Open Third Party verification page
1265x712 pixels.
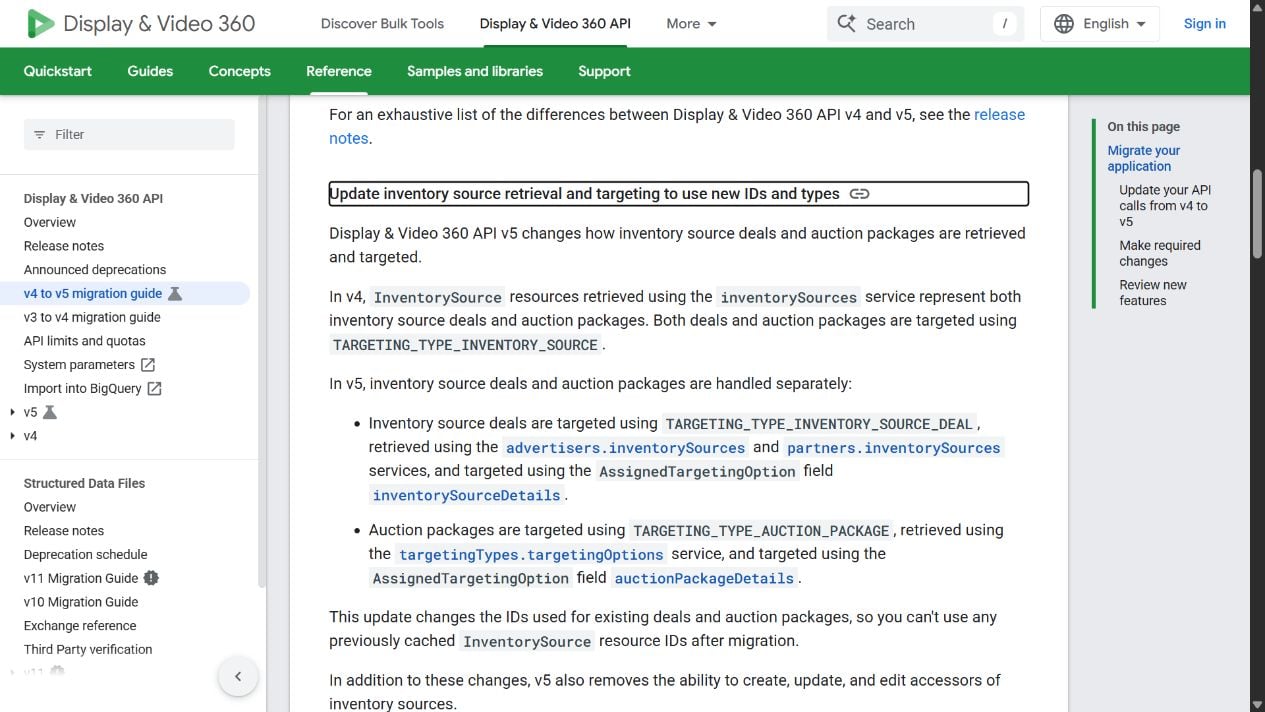tap(88, 650)
